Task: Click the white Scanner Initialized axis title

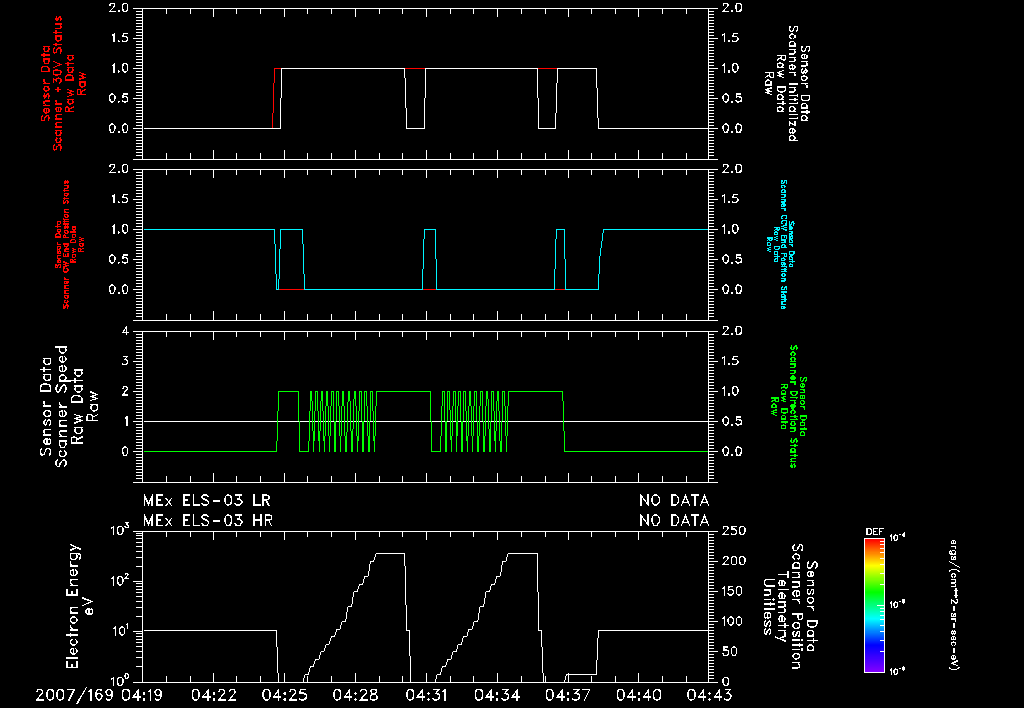Action: click(x=786, y=84)
